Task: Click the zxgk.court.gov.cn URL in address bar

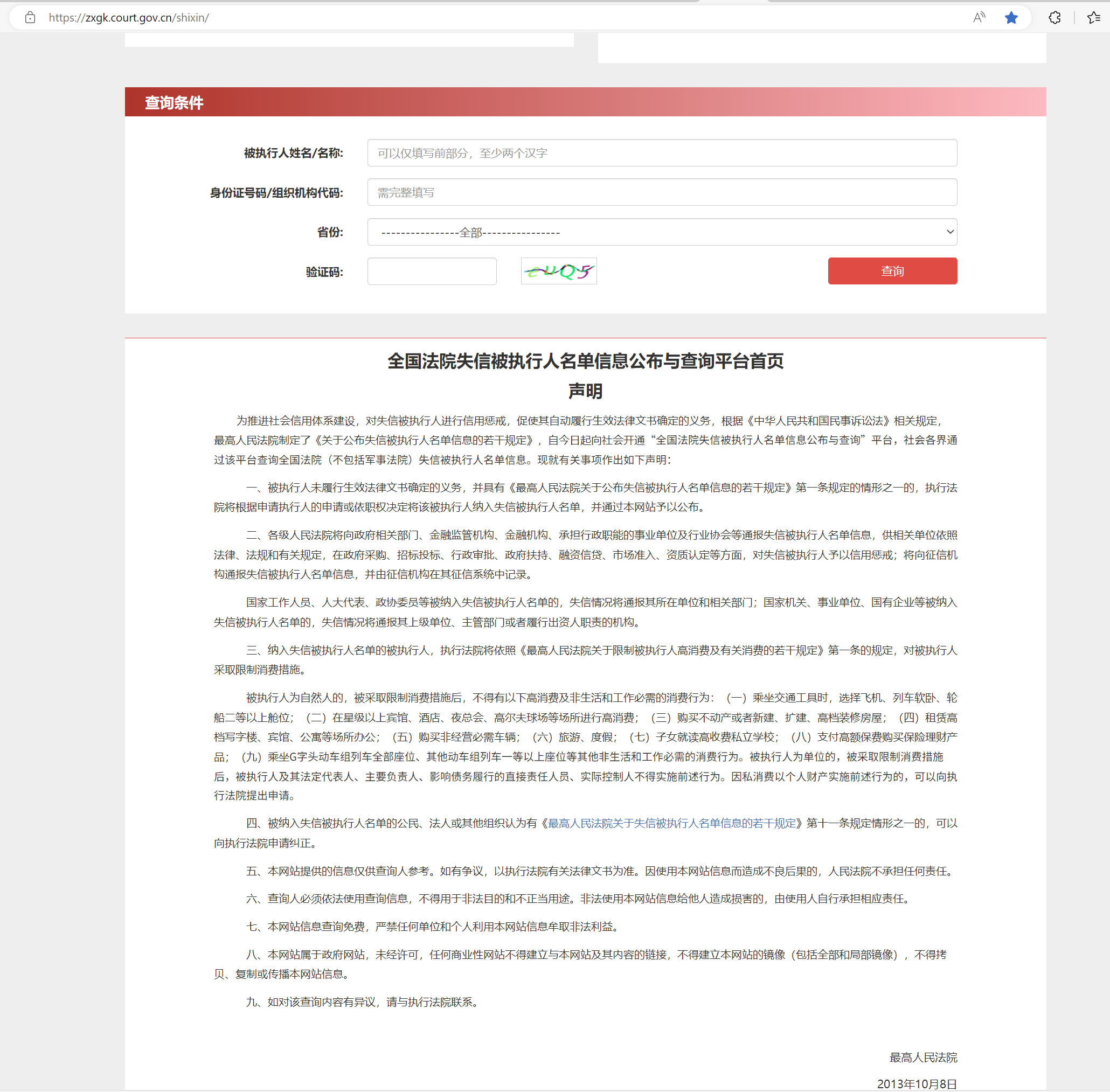Action: pyautogui.click(x=128, y=18)
